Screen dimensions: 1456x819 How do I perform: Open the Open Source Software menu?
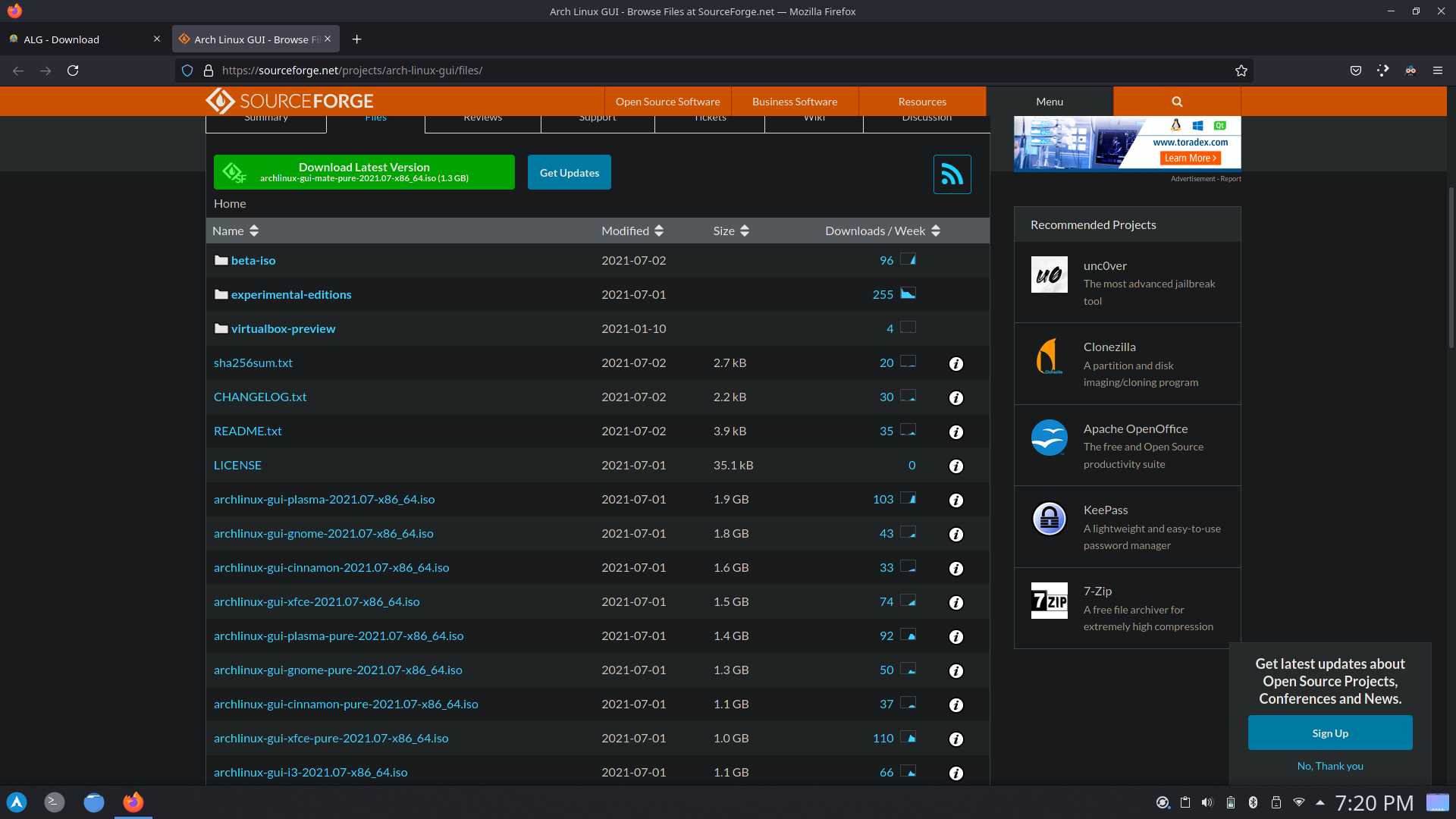click(667, 102)
